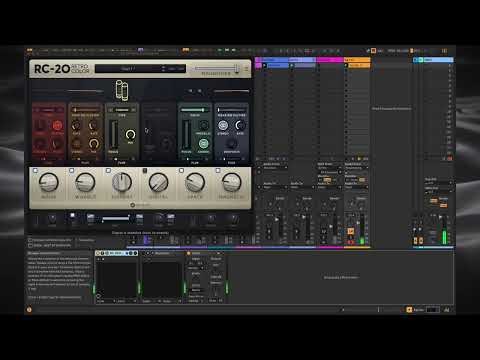Select the magenta track header
Viewport: 480px width, 360px height.
coord(330,60)
